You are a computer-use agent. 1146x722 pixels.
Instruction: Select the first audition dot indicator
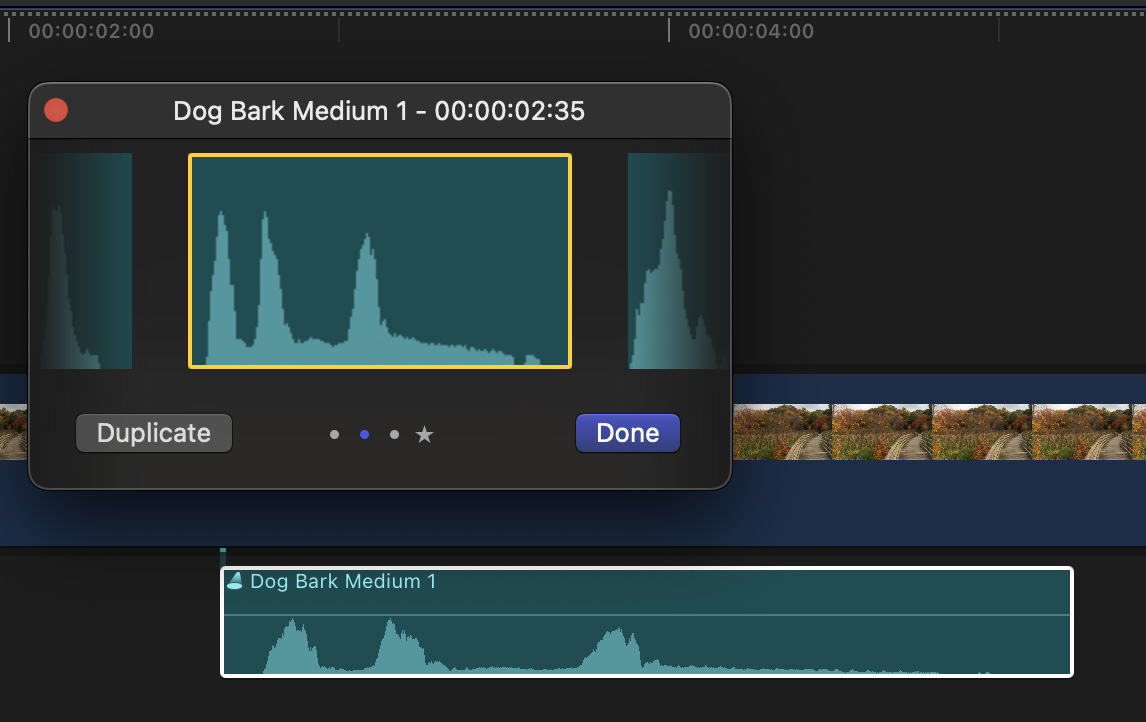[334, 434]
